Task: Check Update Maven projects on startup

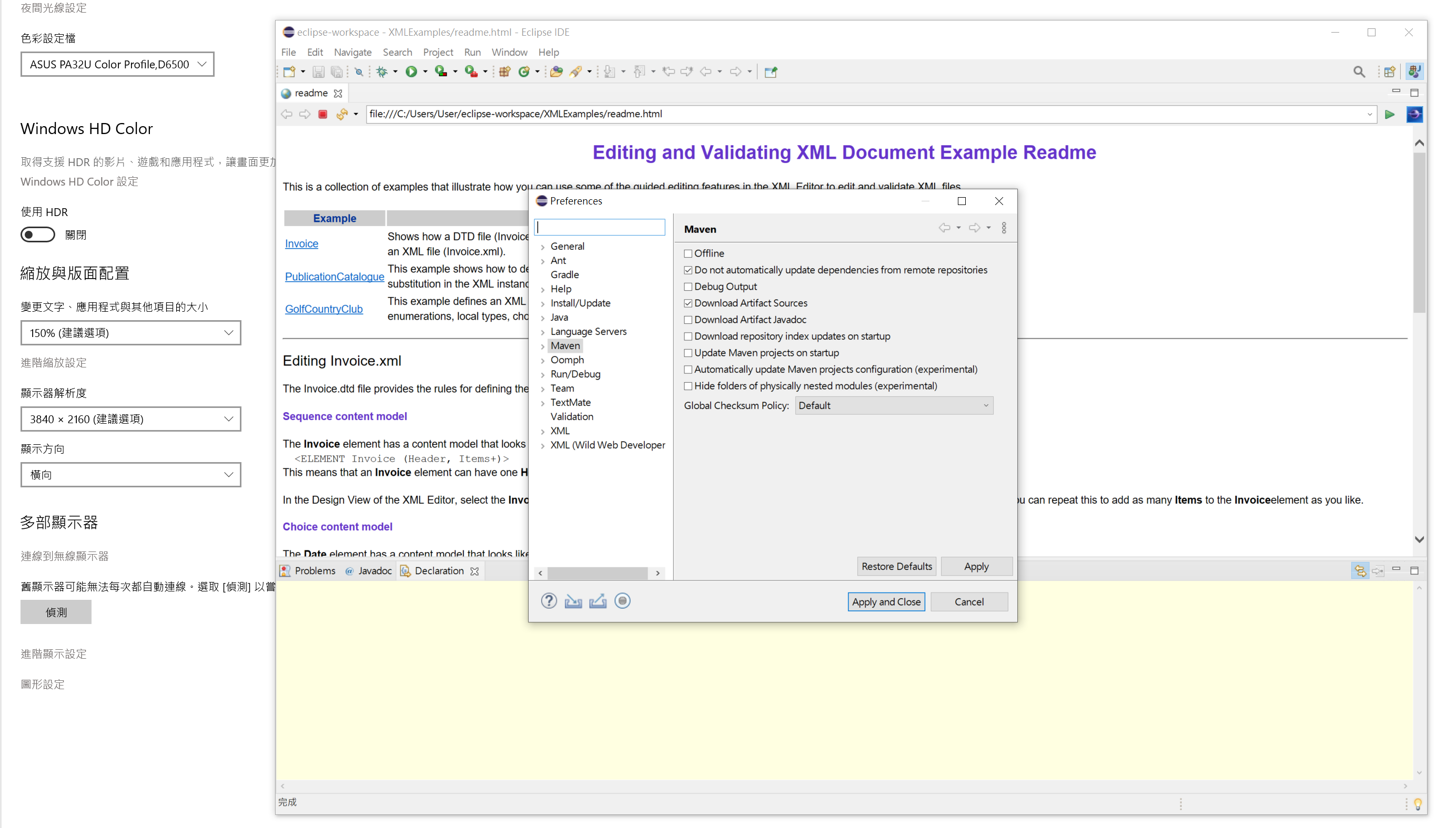Action: (x=688, y=353)
